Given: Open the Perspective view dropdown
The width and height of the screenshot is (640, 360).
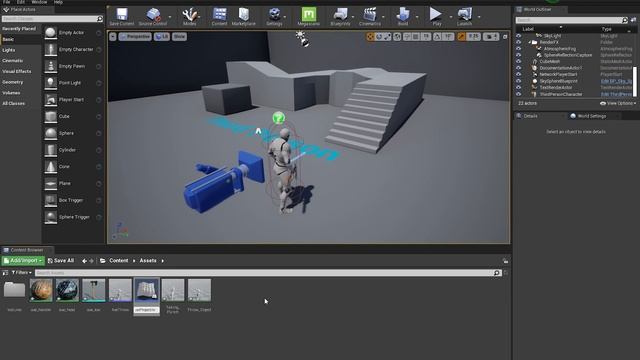Looking at the screenshot, I should [135, 36].
